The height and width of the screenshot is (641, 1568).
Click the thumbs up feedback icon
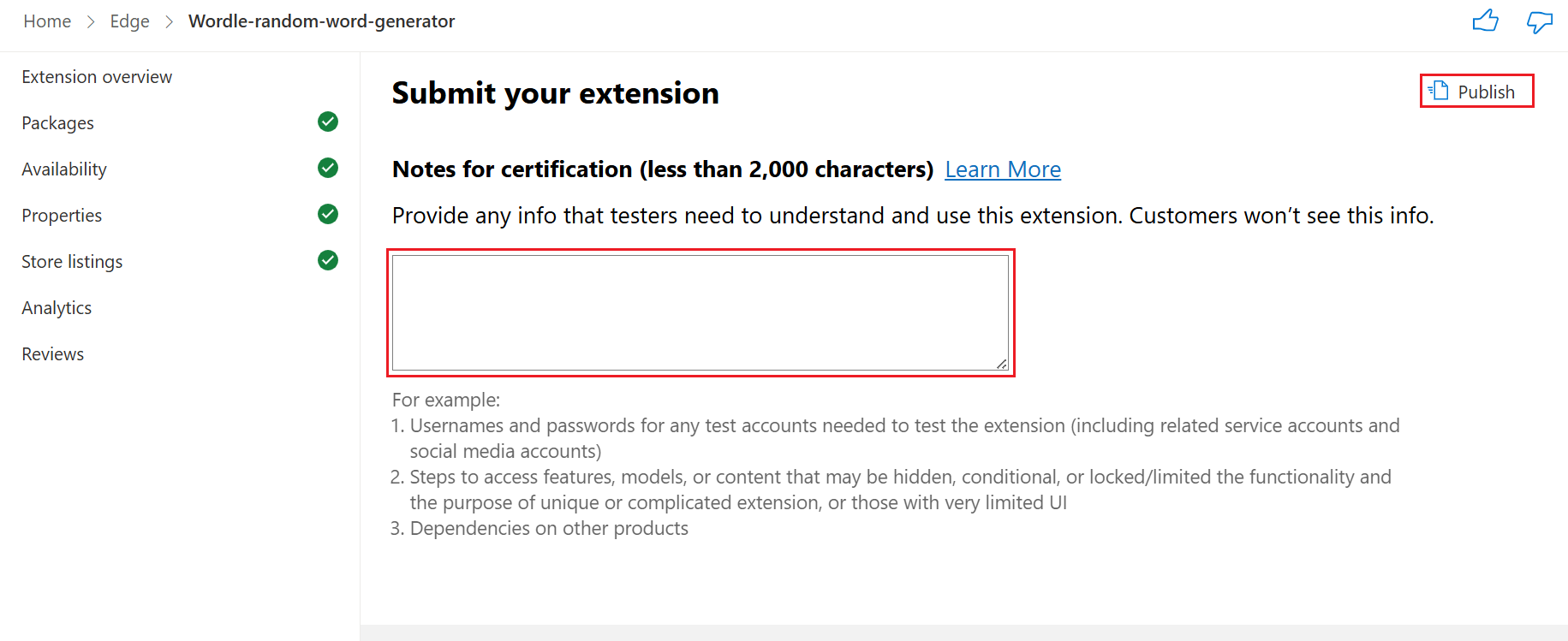pyautogui.click(x=1487, y=21)
